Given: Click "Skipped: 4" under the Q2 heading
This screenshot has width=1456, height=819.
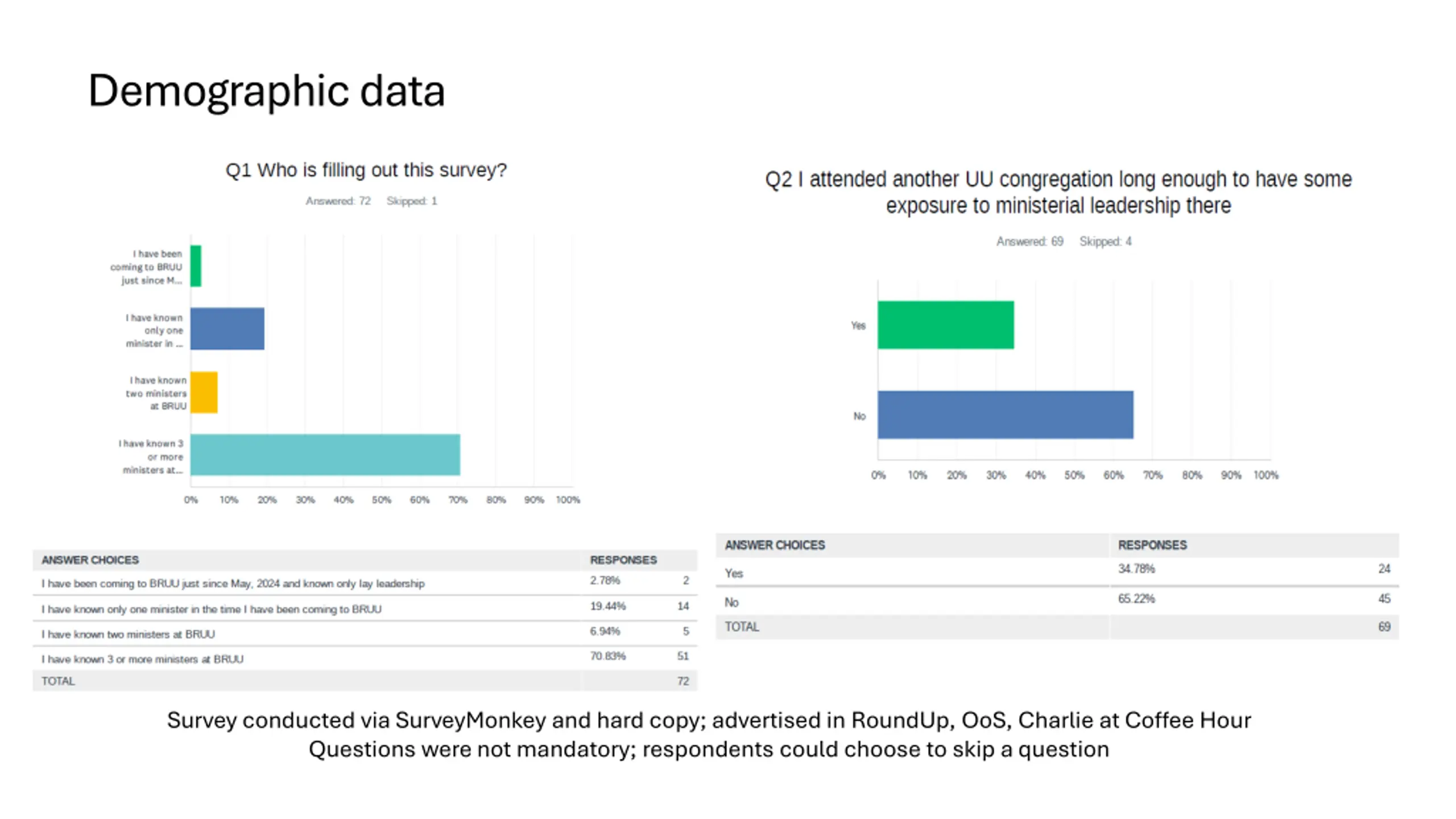Looking at the screenshot, I should point(1105,242).
